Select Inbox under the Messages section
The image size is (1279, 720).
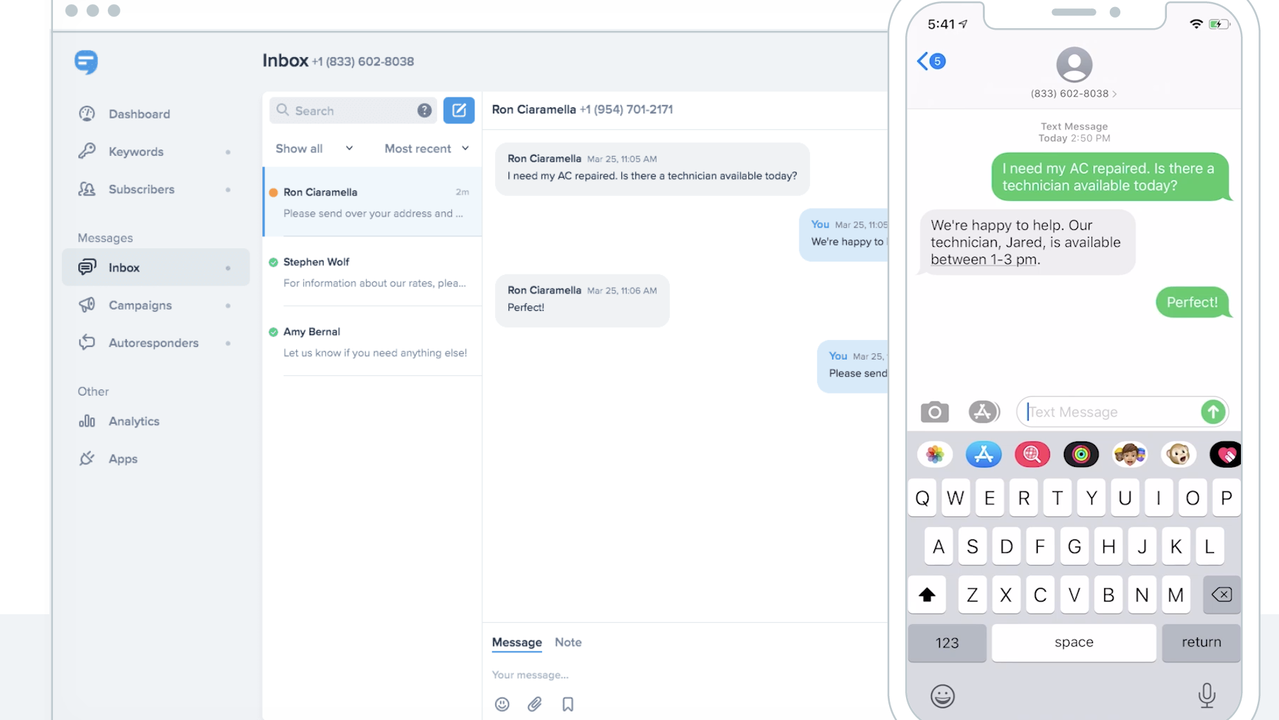pos(123,267)
